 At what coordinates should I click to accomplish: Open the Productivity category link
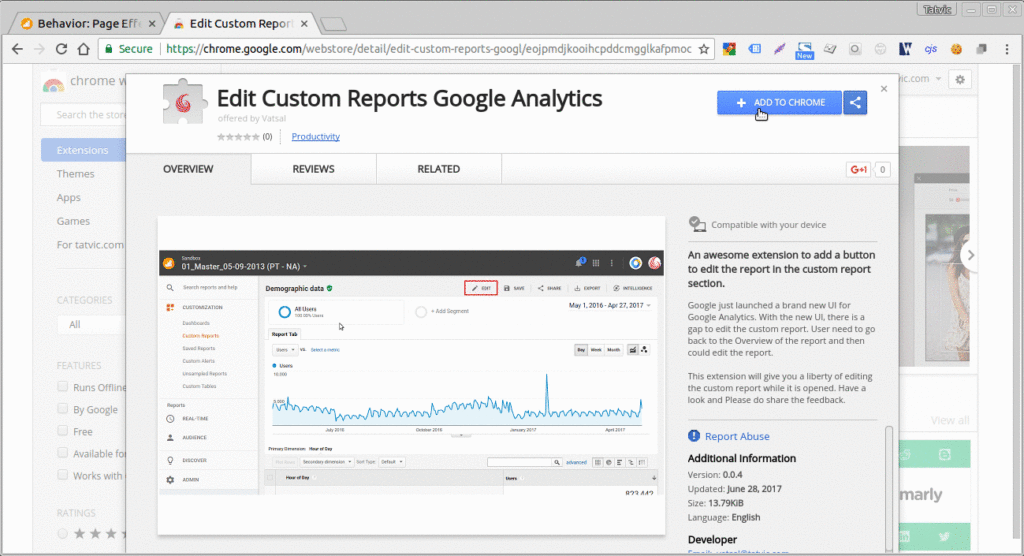click(x=315, y=137)
